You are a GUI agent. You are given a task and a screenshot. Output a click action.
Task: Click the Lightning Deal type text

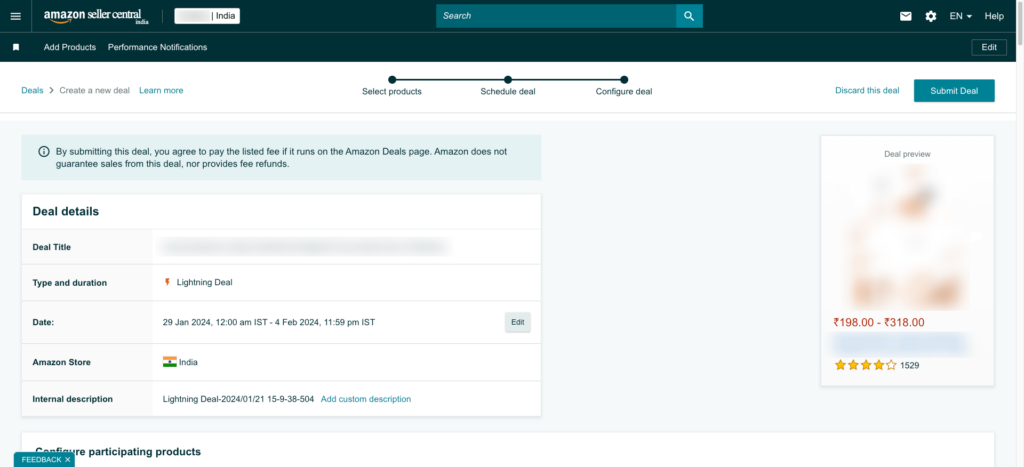coord(204,282)
